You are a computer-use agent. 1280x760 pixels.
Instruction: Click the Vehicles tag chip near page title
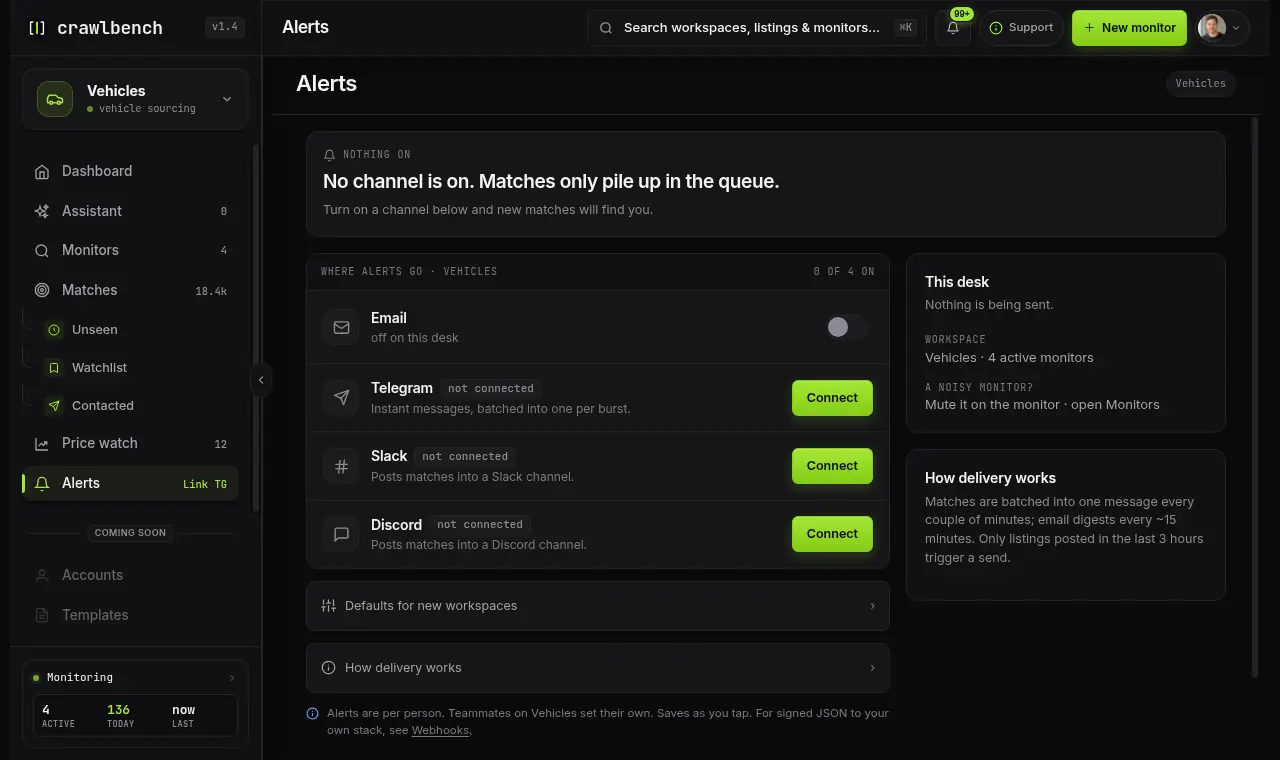point(1200,84)
